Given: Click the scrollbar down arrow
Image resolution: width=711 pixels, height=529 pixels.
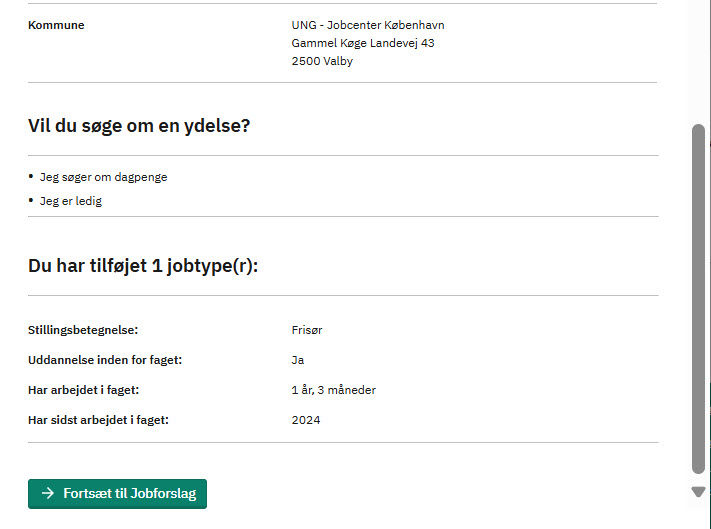Looking at the screenshot, I should (698, 492).
